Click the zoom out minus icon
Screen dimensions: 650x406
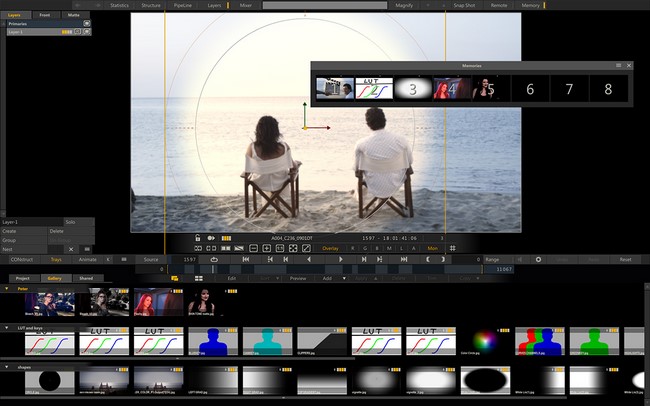point(253,248)
